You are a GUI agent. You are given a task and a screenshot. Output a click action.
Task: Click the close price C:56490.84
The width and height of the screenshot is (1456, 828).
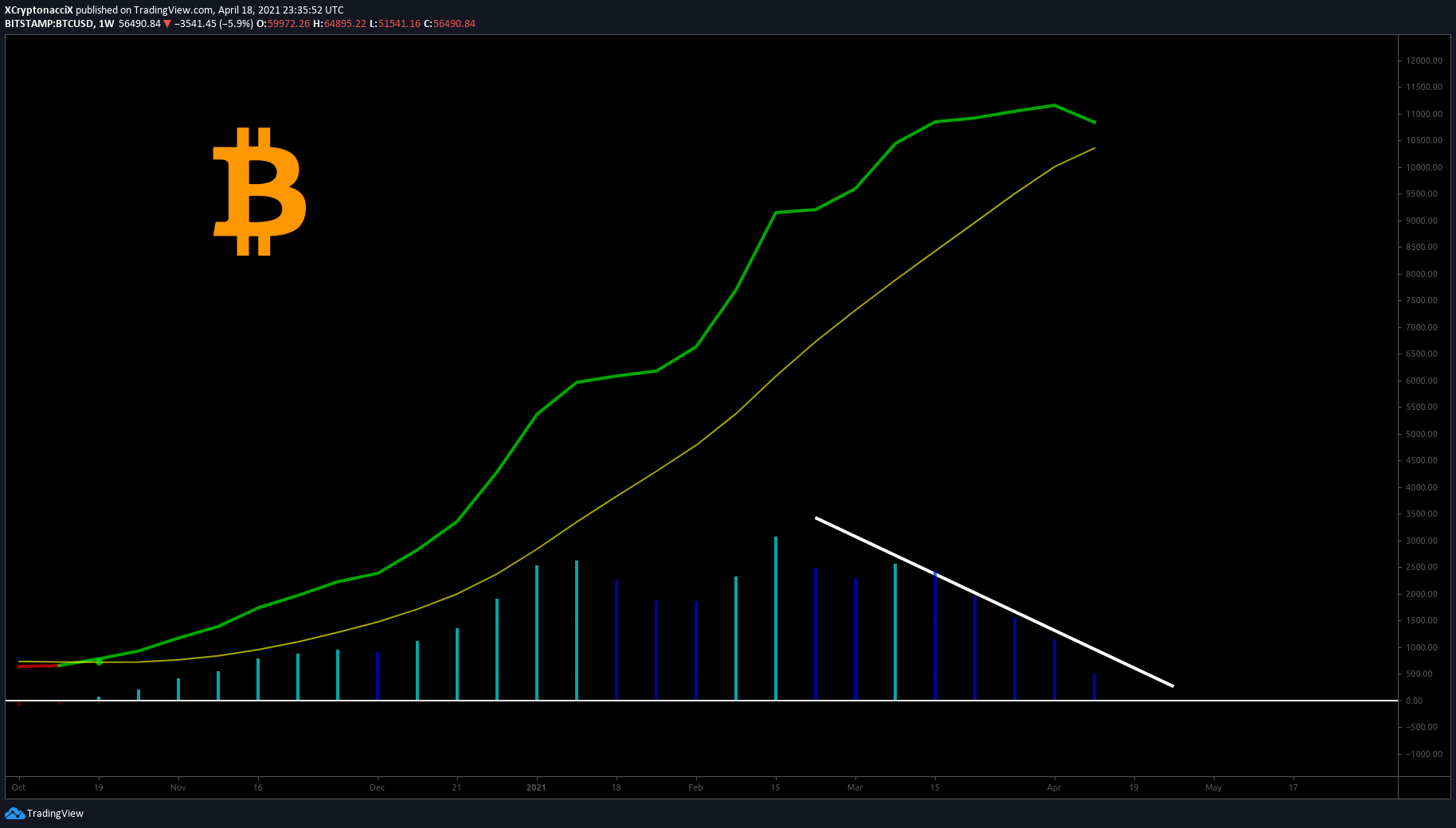pos(449,24)
